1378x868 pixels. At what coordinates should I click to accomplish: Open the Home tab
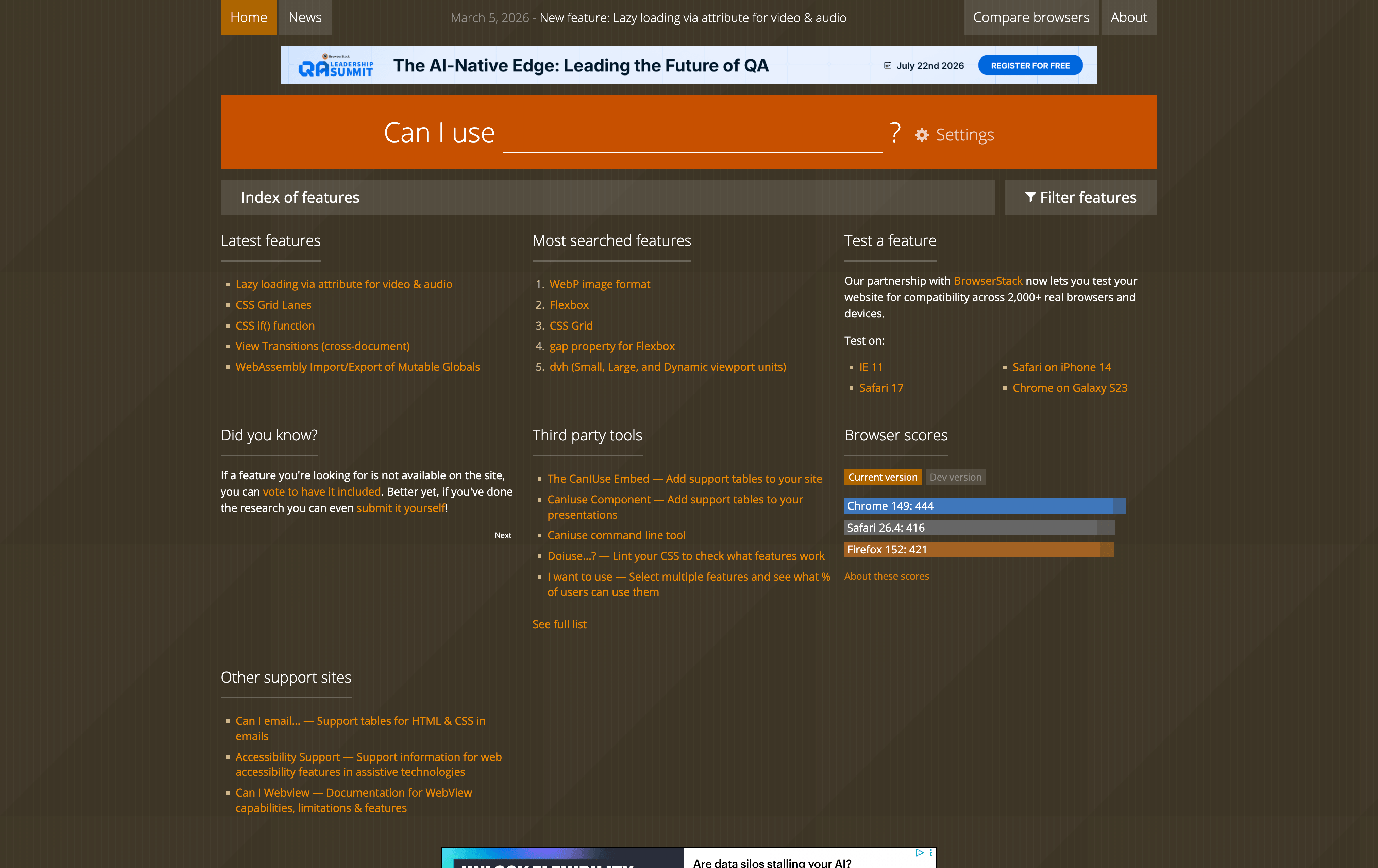[x=248, y=17]
